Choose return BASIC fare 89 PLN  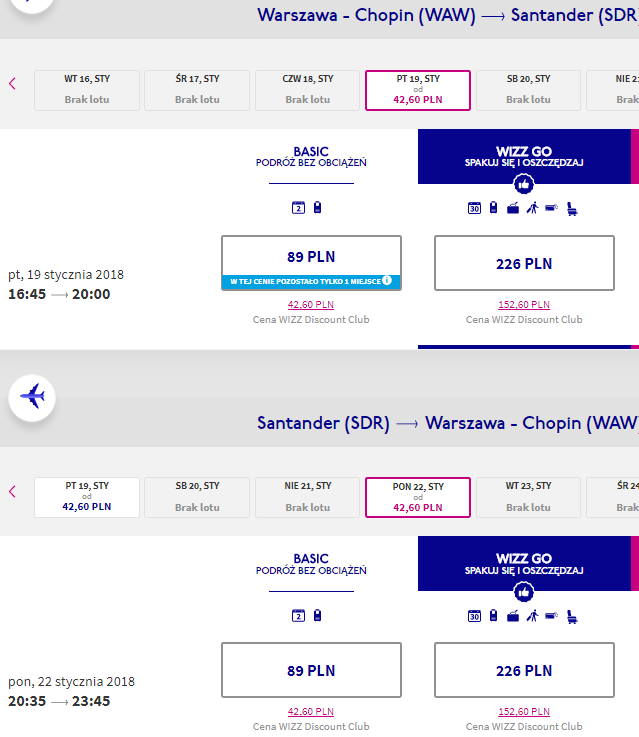311,670
